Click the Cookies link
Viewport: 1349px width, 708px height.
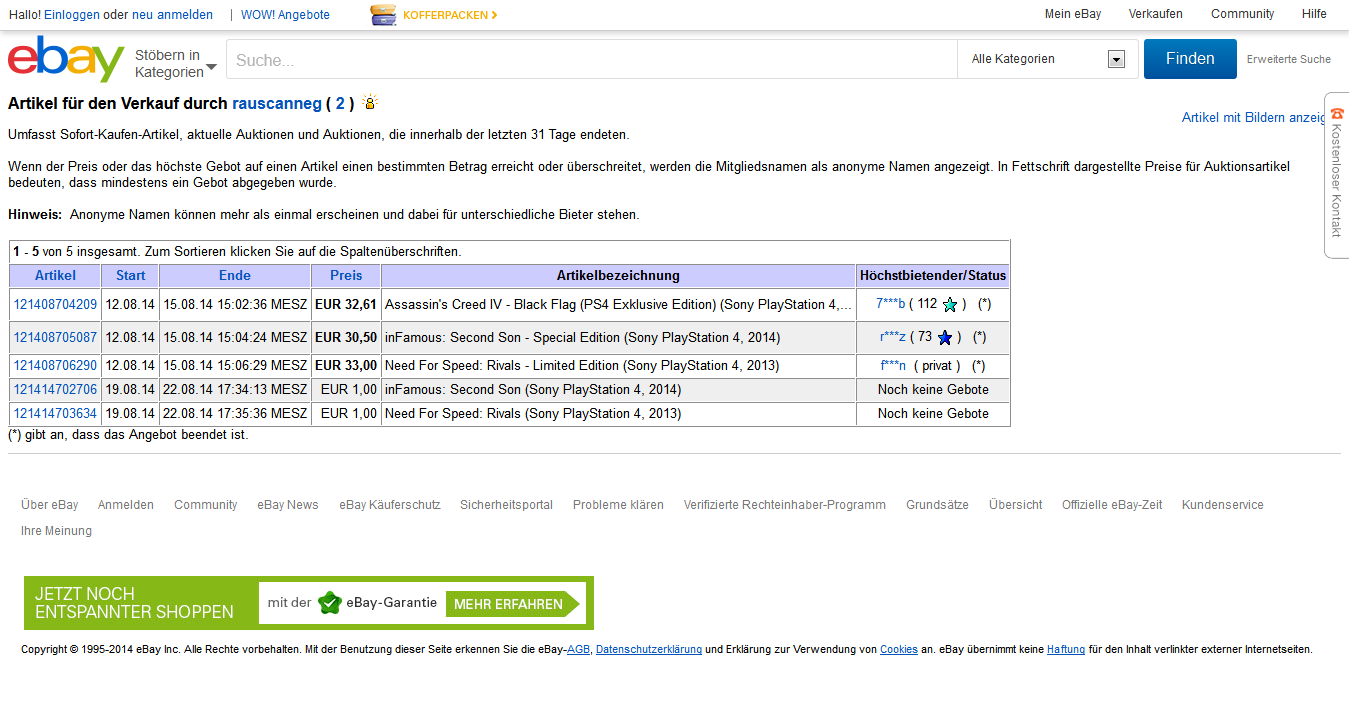[x=899, y=650]
